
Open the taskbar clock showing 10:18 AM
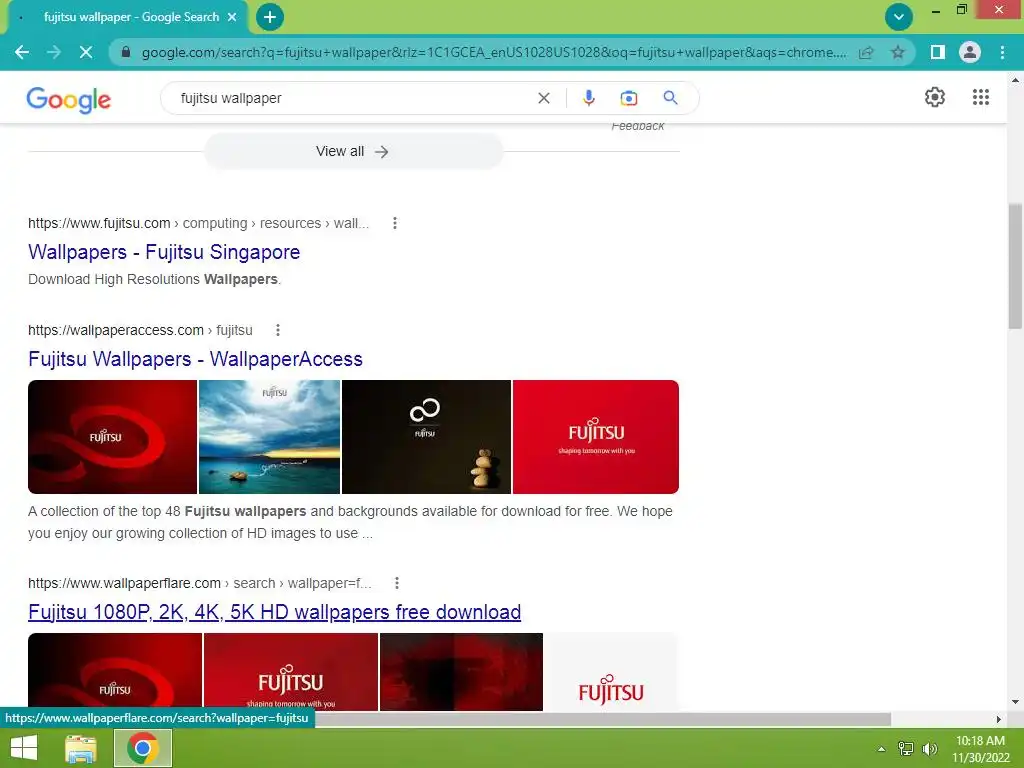tap(980, 749)
